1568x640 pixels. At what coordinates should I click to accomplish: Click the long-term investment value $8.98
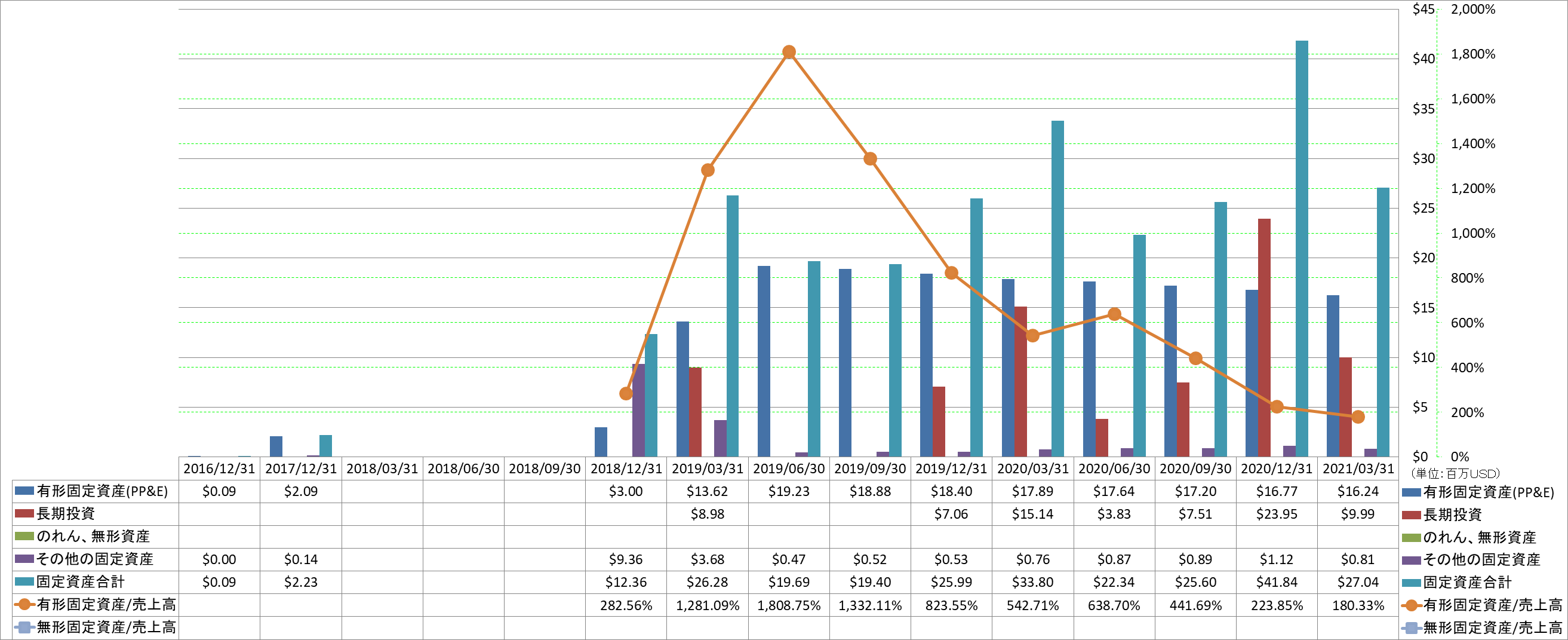(x=708, y=514)
